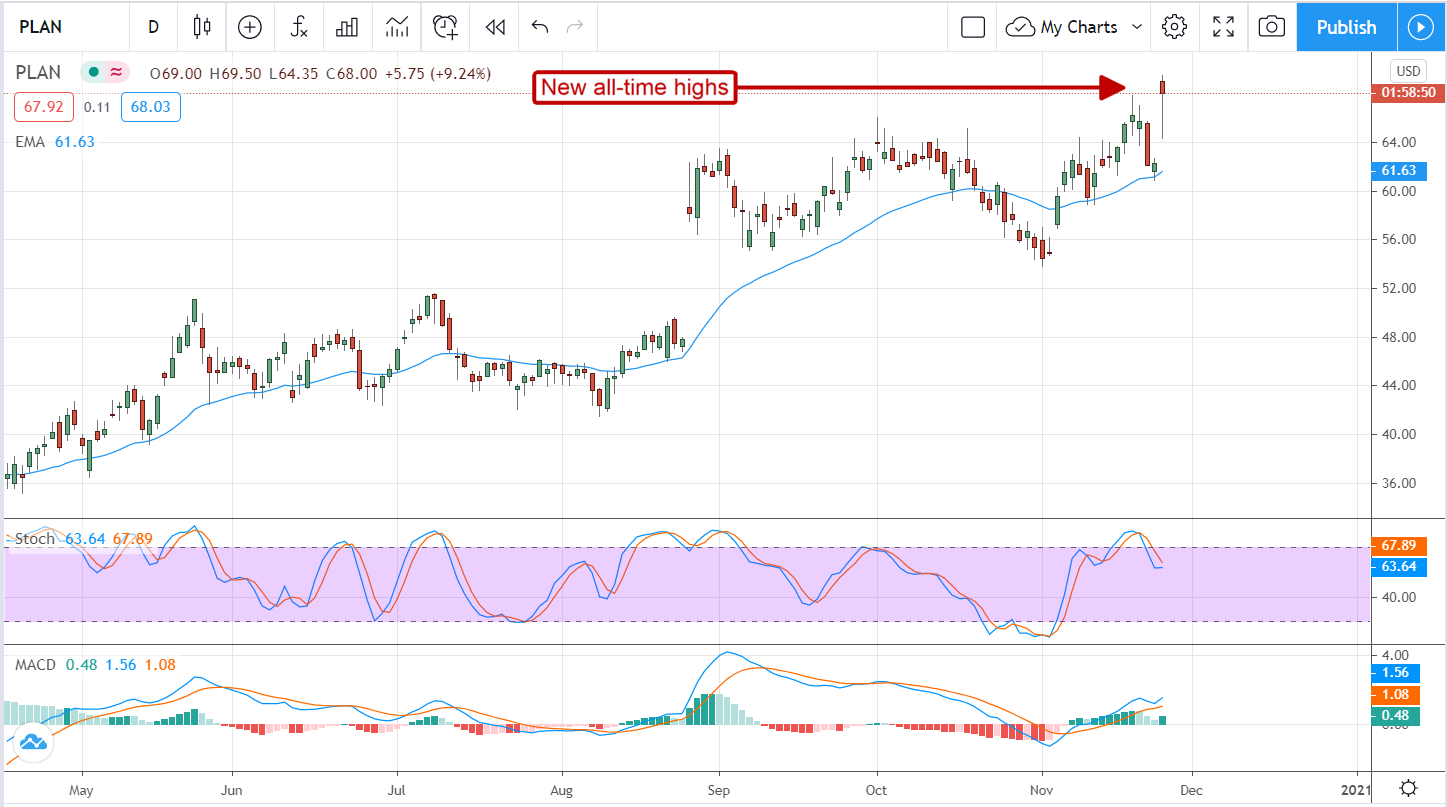Enter fullscreen mode
Screen dimensions: 1447x807
pos(1223,27)
